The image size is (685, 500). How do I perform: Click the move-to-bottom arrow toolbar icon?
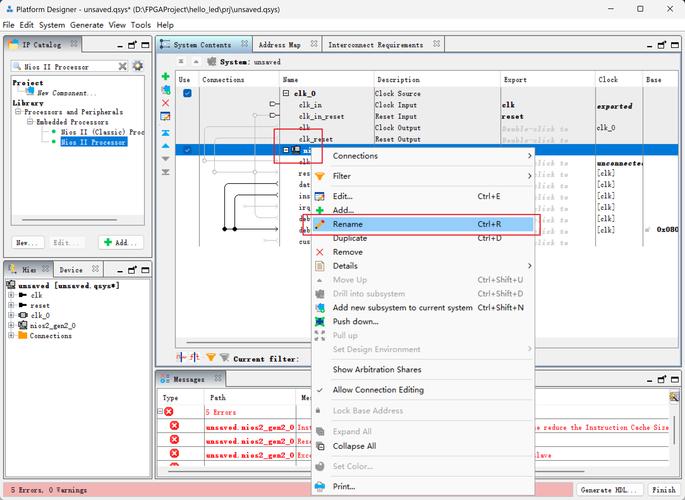point(166,172)
